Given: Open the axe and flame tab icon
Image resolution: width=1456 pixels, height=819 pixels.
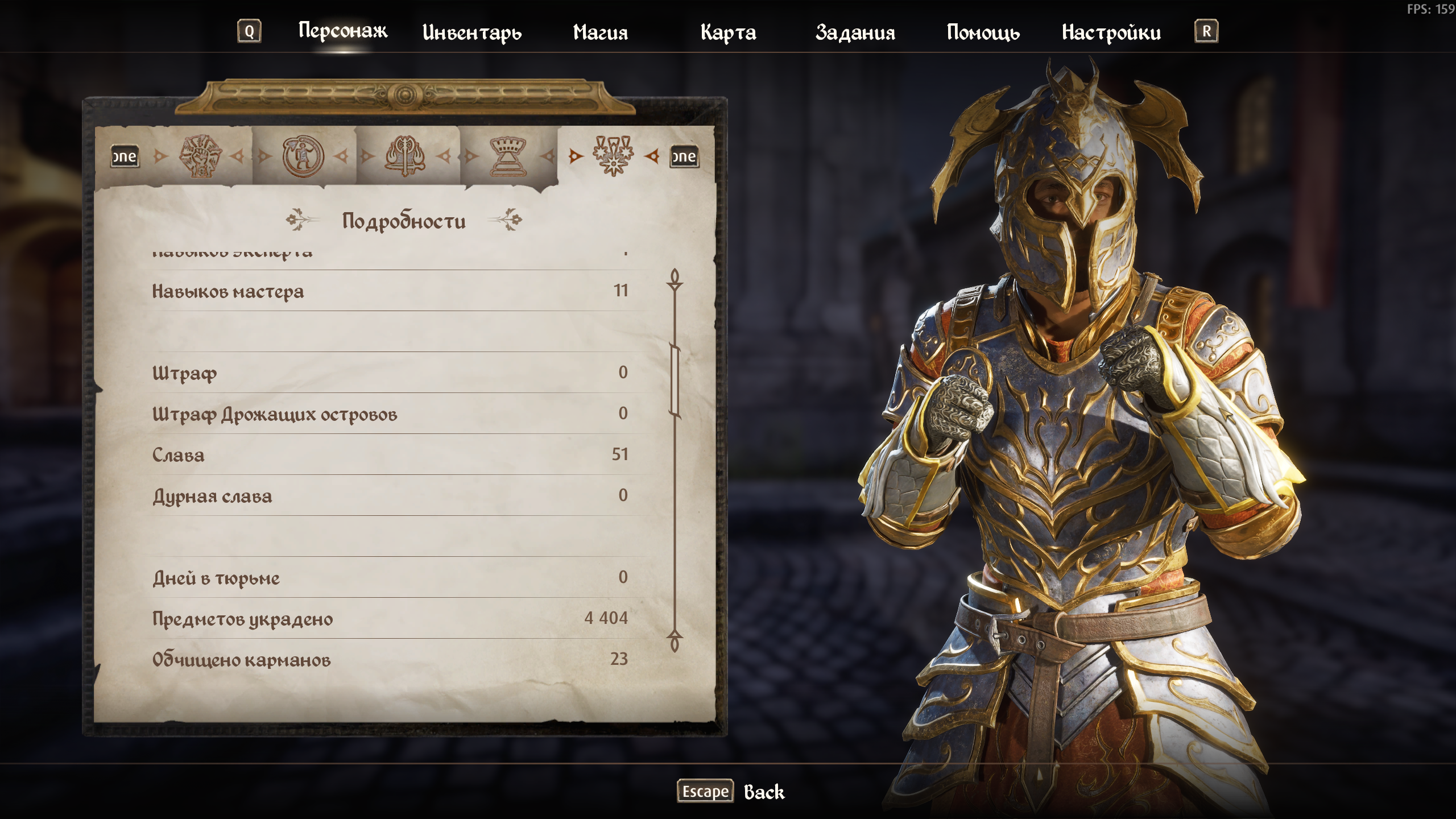Looking at the screenshot, I should point(405,156).
